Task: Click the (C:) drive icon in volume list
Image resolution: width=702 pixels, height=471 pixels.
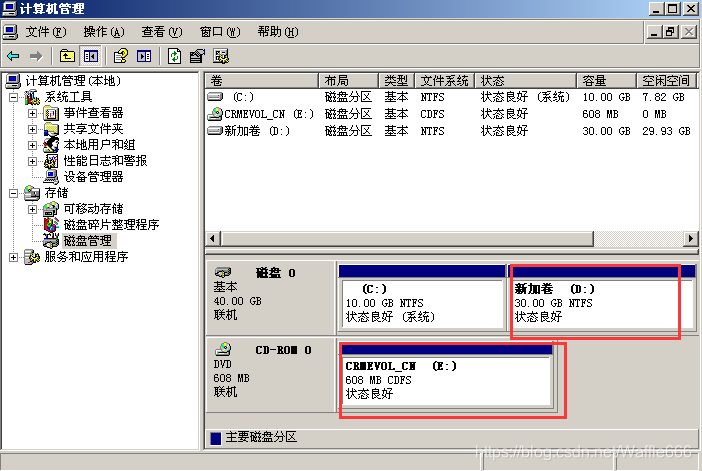Action: pos(215,97)
